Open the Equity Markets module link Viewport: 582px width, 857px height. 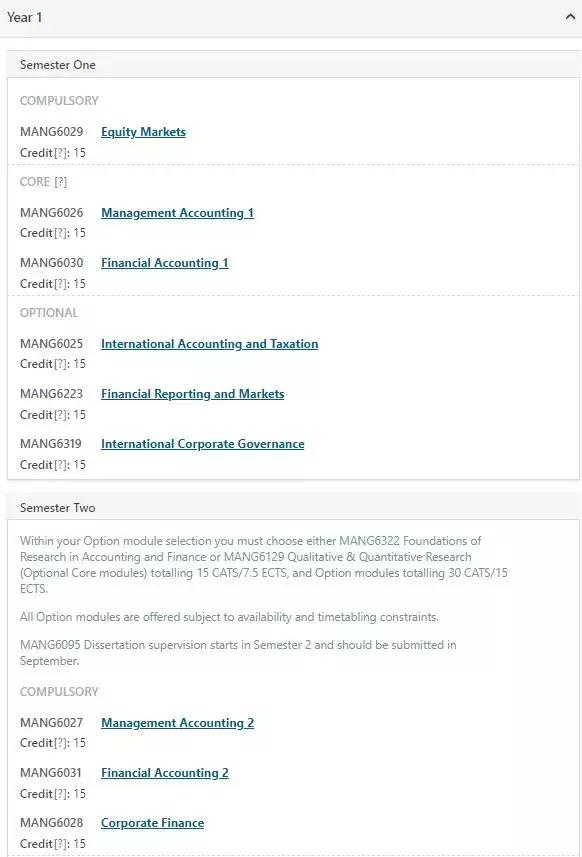click(143, 132)
